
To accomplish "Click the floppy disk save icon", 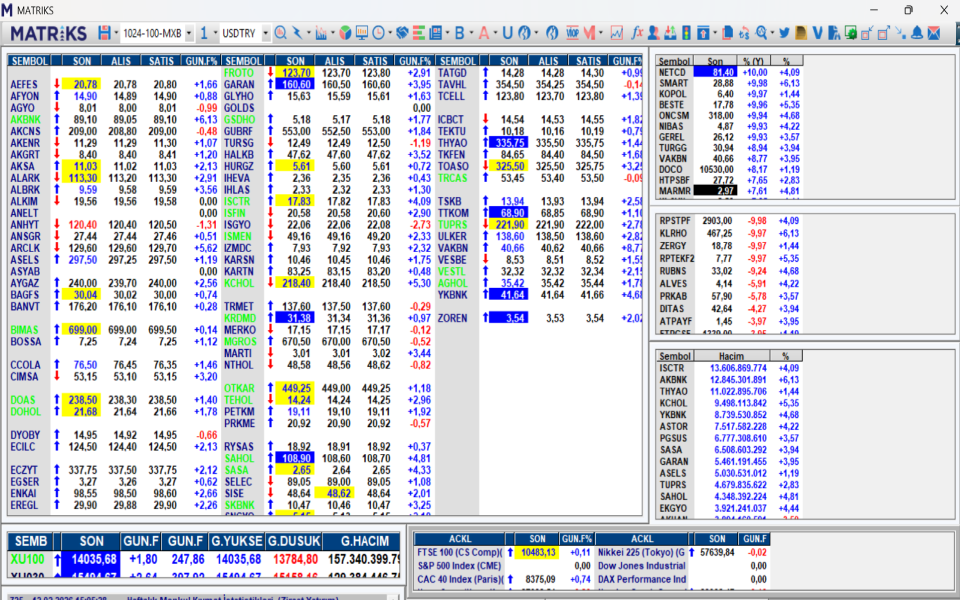I will [103, 33].
